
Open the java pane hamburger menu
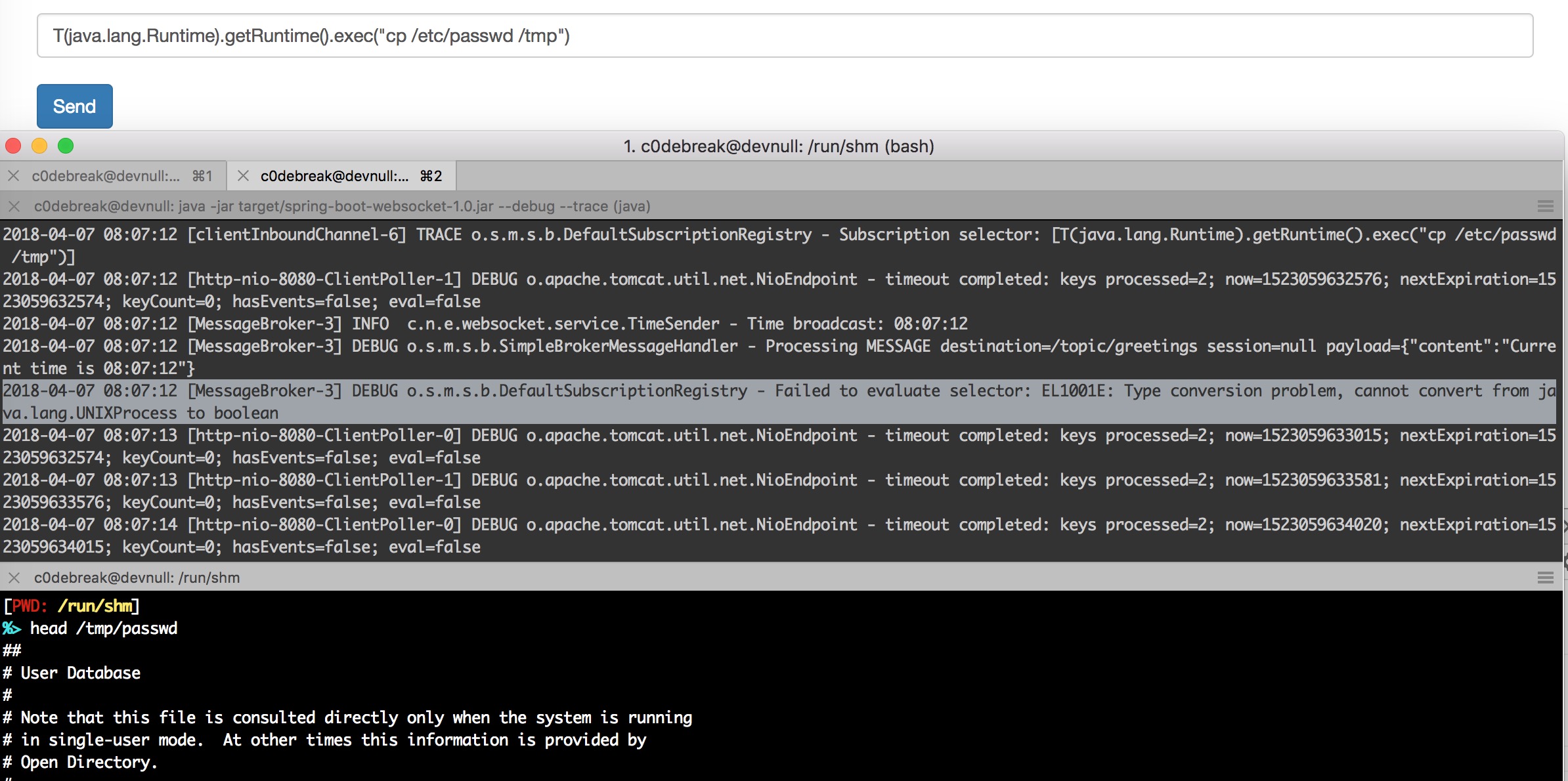(1545, 206)
